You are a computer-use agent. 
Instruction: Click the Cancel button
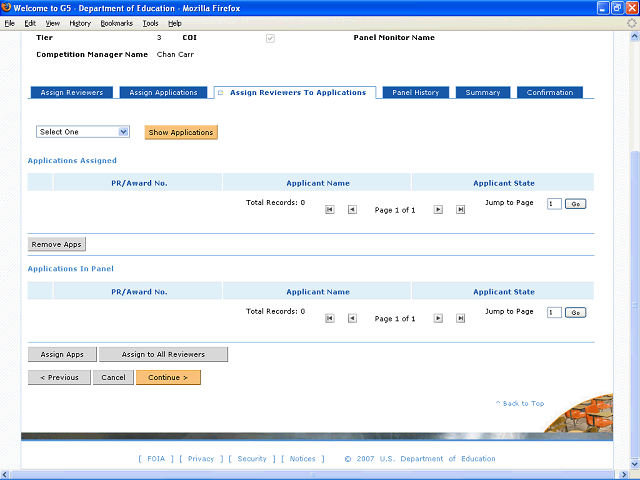coord(113,377)
